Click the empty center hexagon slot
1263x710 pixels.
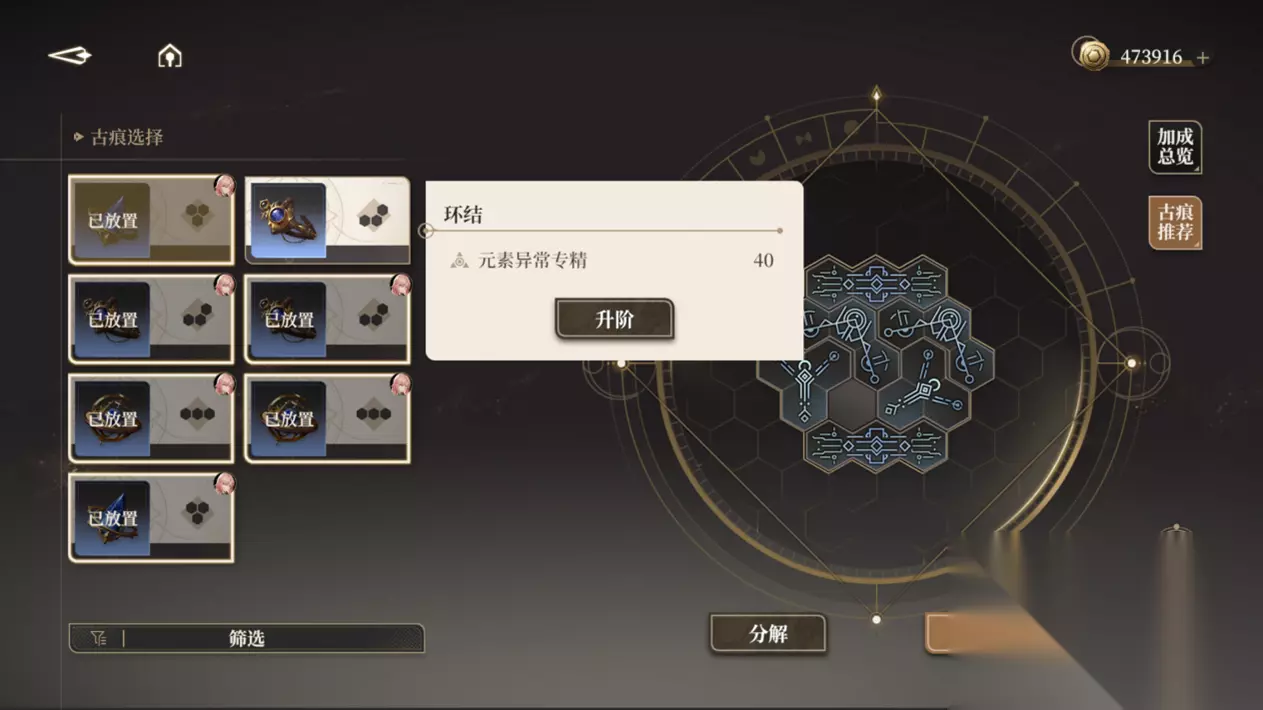click(x=851, y=403)
